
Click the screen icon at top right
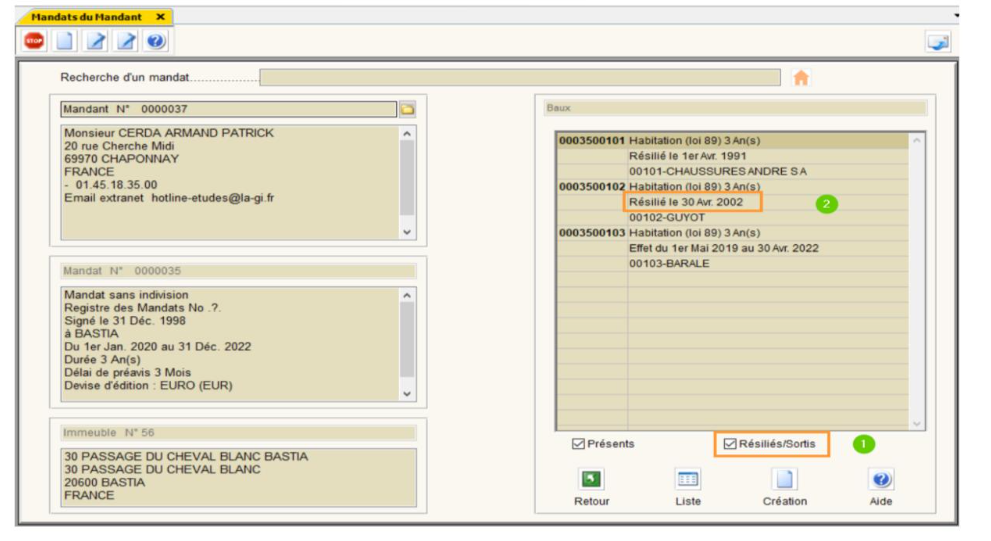point(938,42)
